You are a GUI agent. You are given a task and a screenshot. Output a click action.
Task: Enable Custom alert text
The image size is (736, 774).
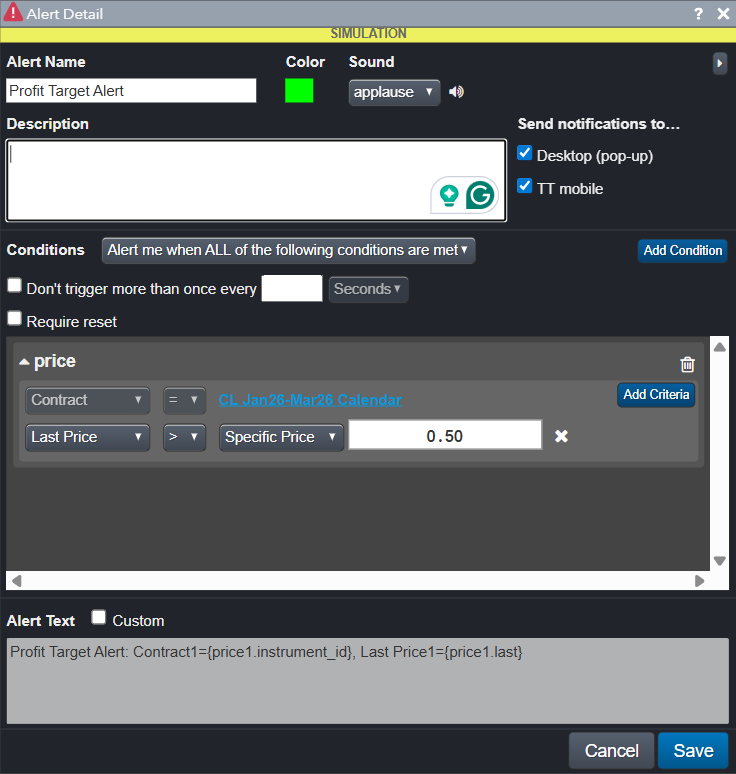pos(99,618)
